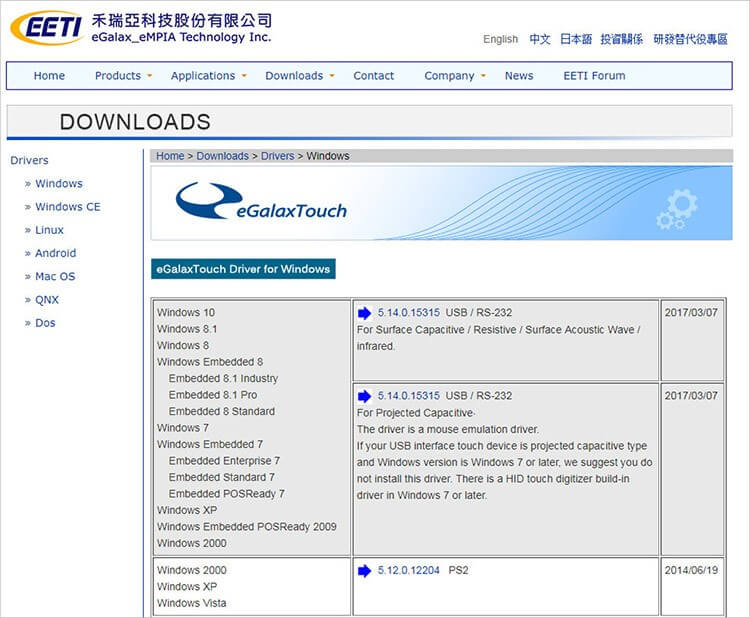Open the Downloads dropdown arrow
Viewport: 750px width, 618px height.
(x=332, y=76)
